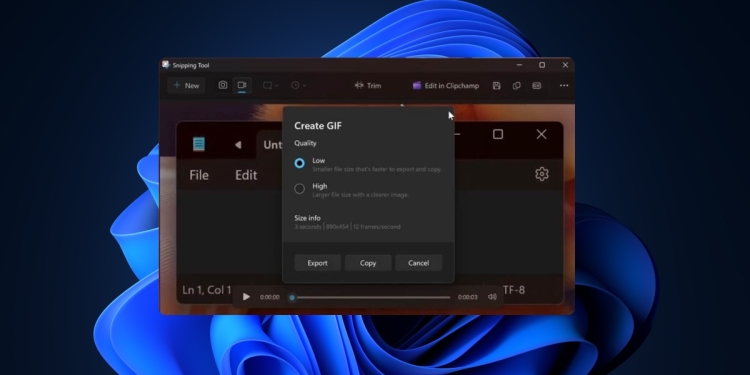Image resolution: width=750 pixels, height=375 pixels.
Task: Click the Copy button in dialog
Action: [x=368, y=263]
